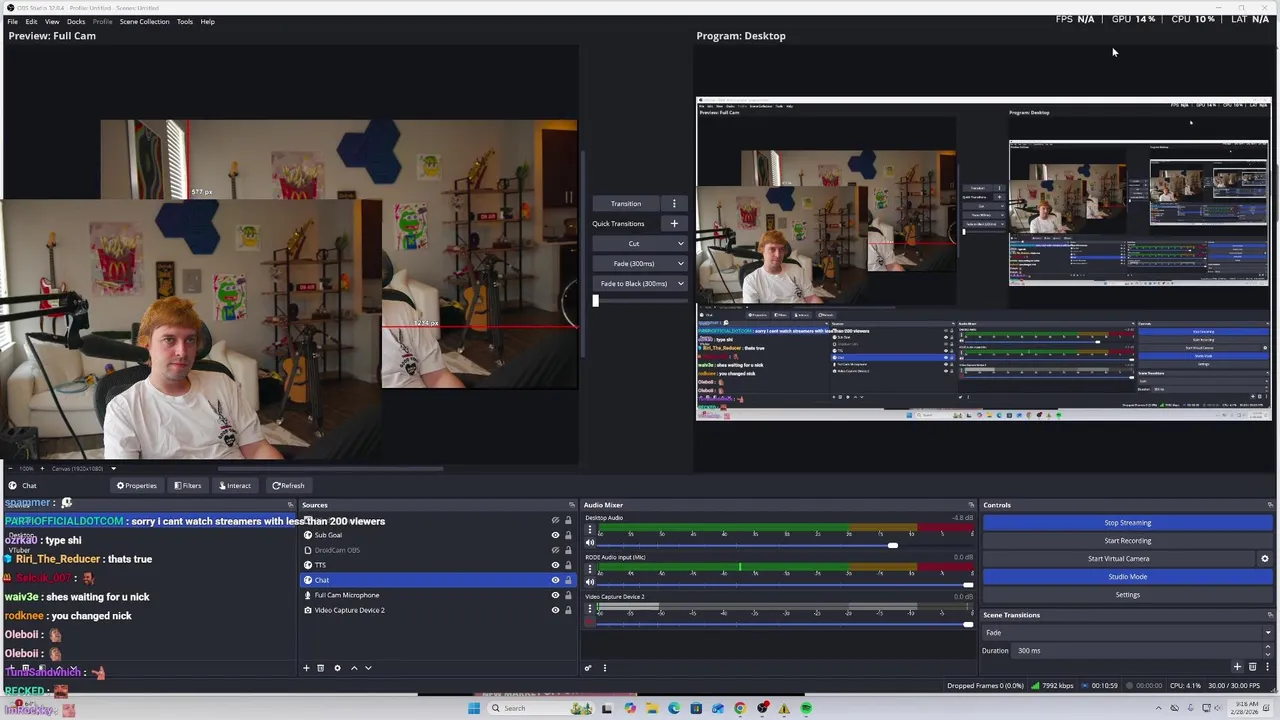This screenshot has width=1280, height=720.
Task: Open Properties for the Chat source
Action: 137,486
